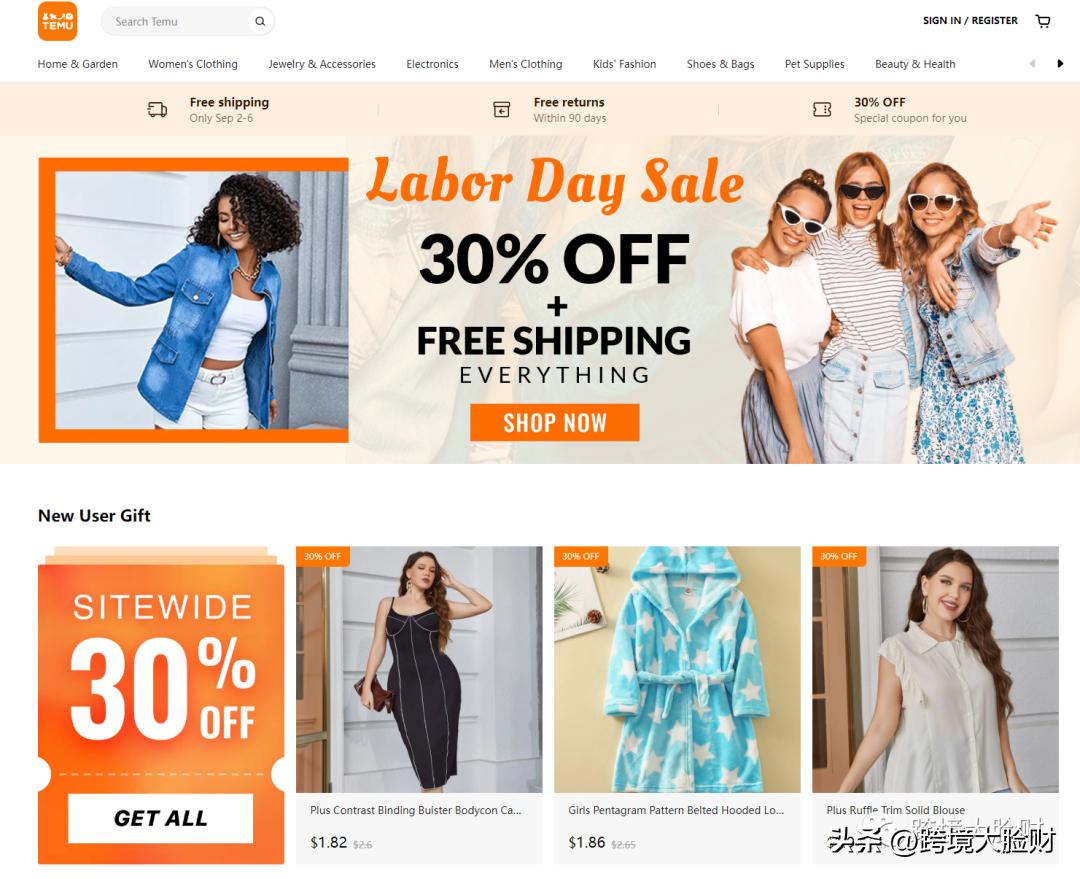
Task: Select the Pet Supplies category
Action: (814, 64)
